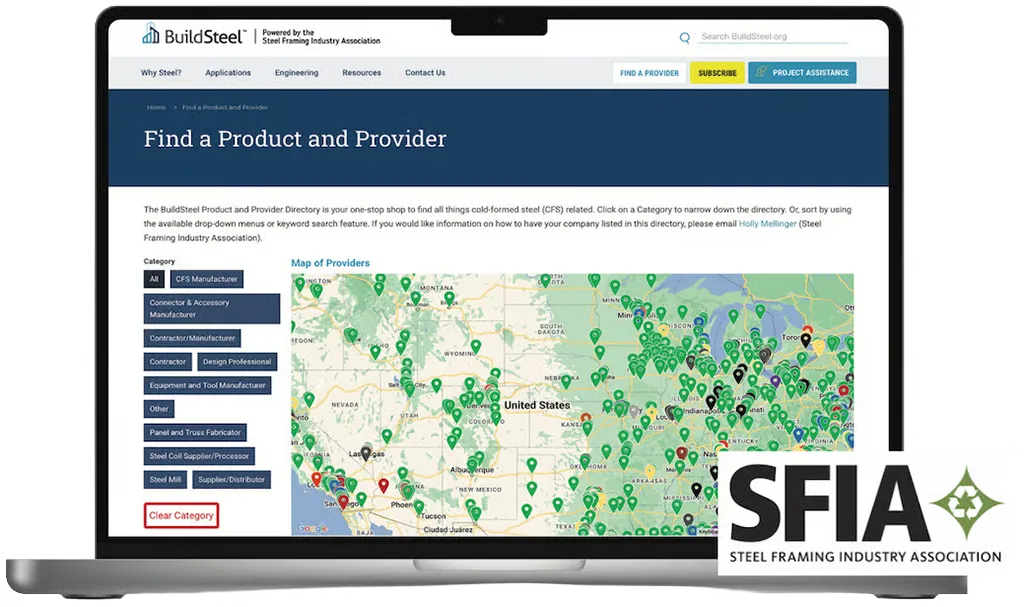Click the red map pin west of Phoenix

[383, 485]
